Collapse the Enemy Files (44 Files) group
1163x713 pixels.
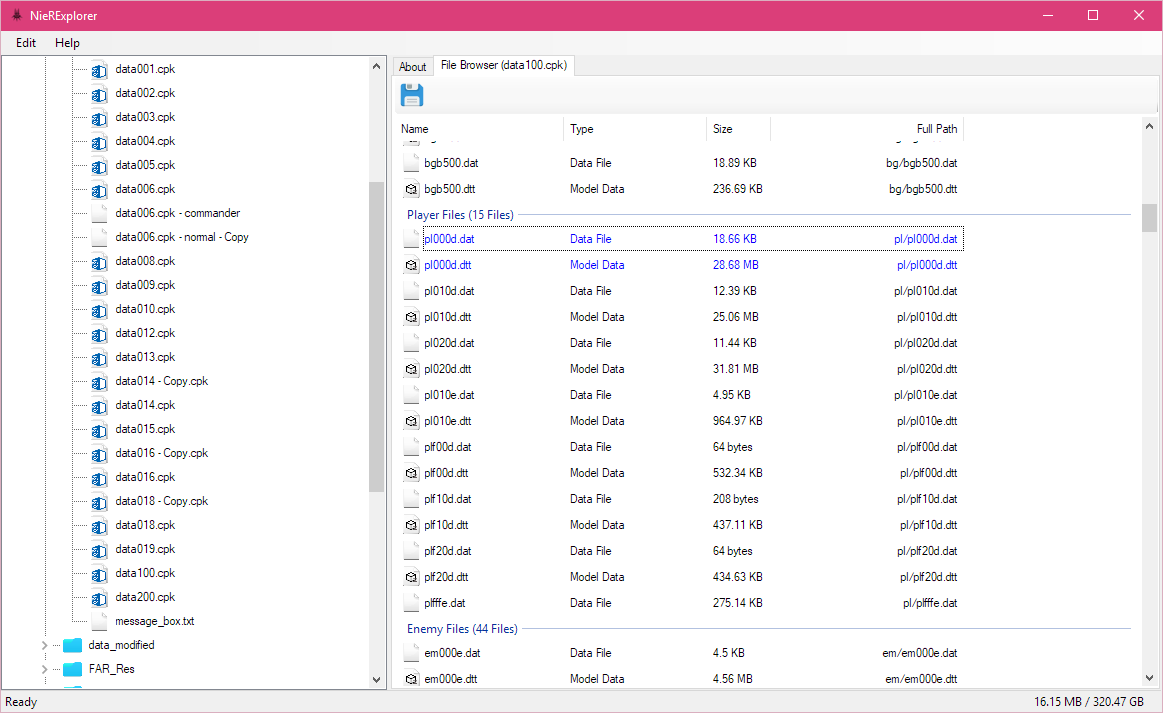click(462, 629)
